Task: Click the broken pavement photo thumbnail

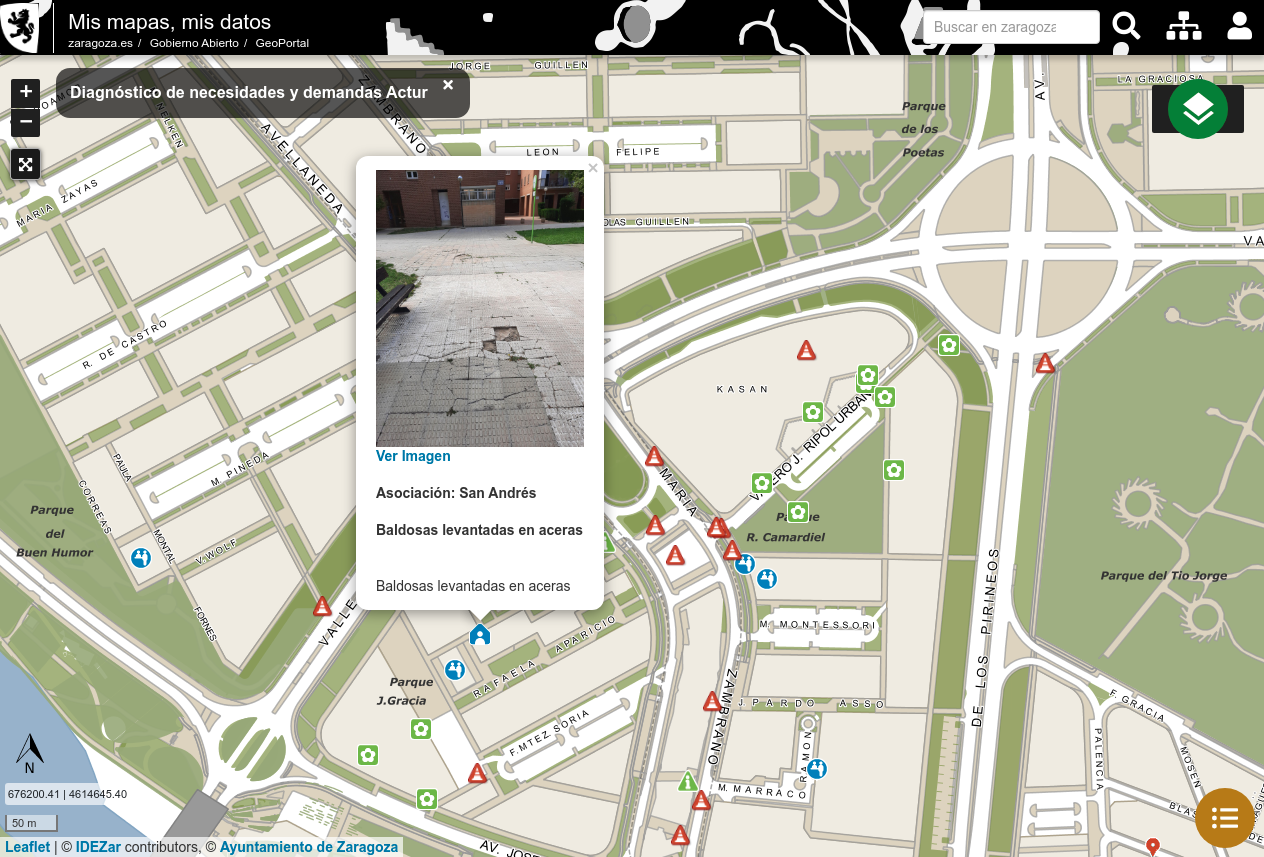Action: (480, 308)
